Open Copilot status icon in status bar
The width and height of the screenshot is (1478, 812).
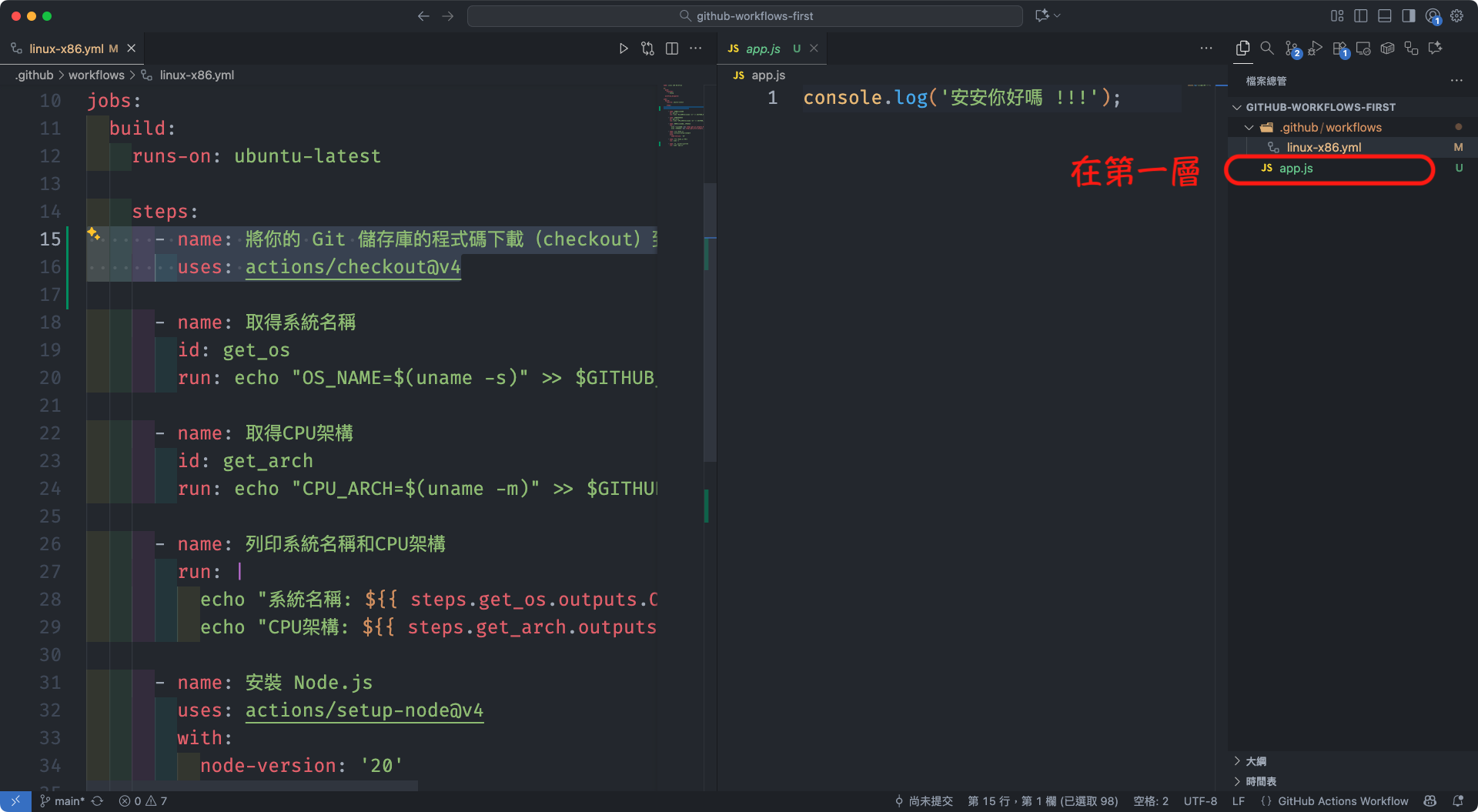pyautogui.click(x=1430, y=801)
